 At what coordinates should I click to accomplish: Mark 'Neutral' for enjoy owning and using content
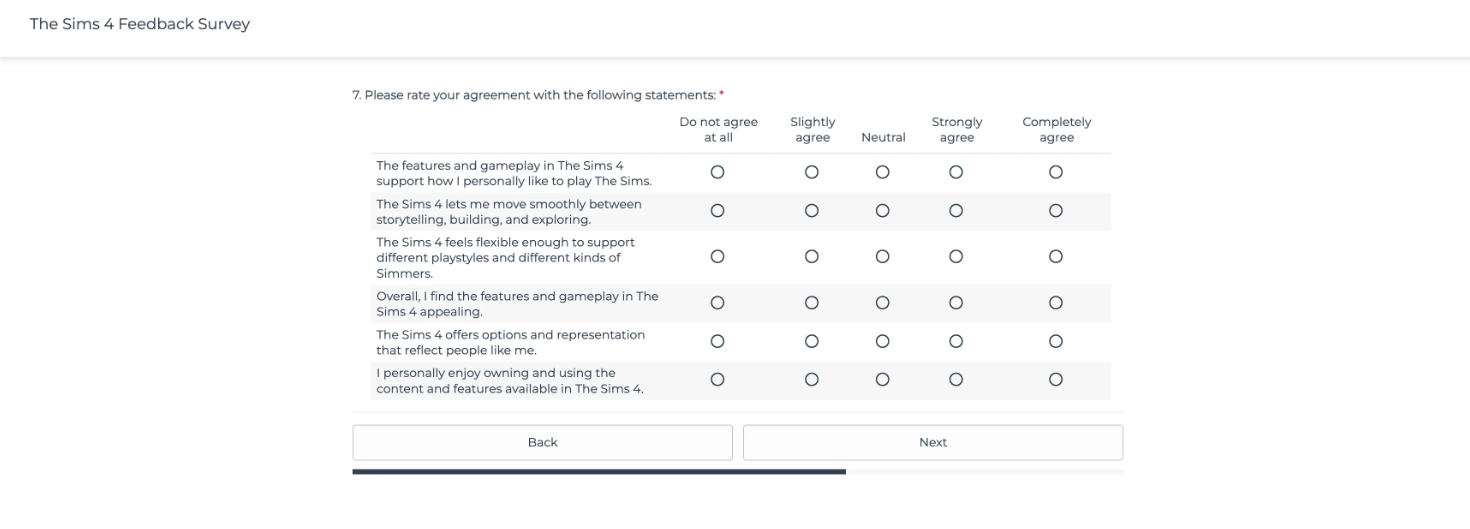point(882,380)
